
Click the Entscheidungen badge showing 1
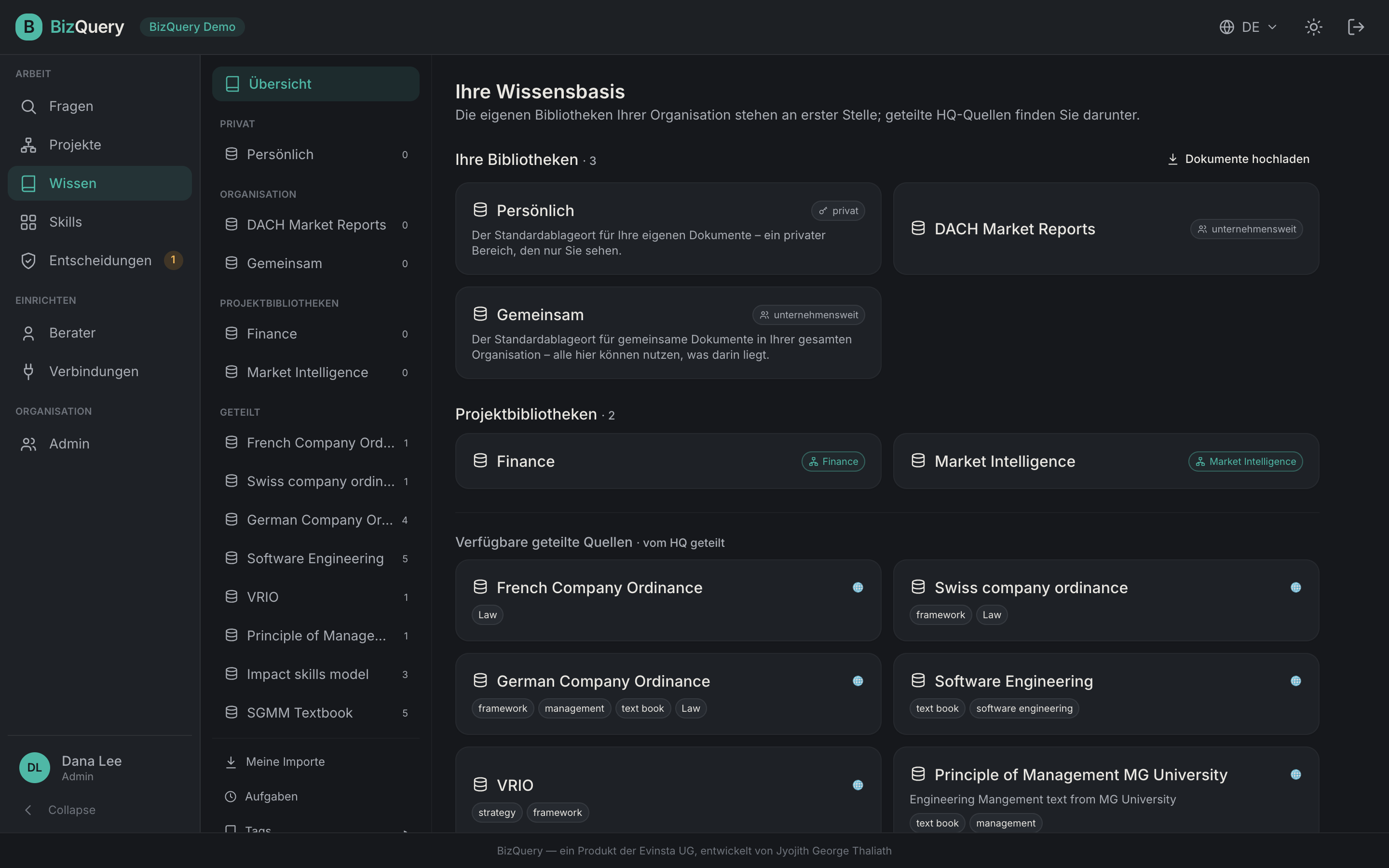pyautogui.click(x=173, y=260)
